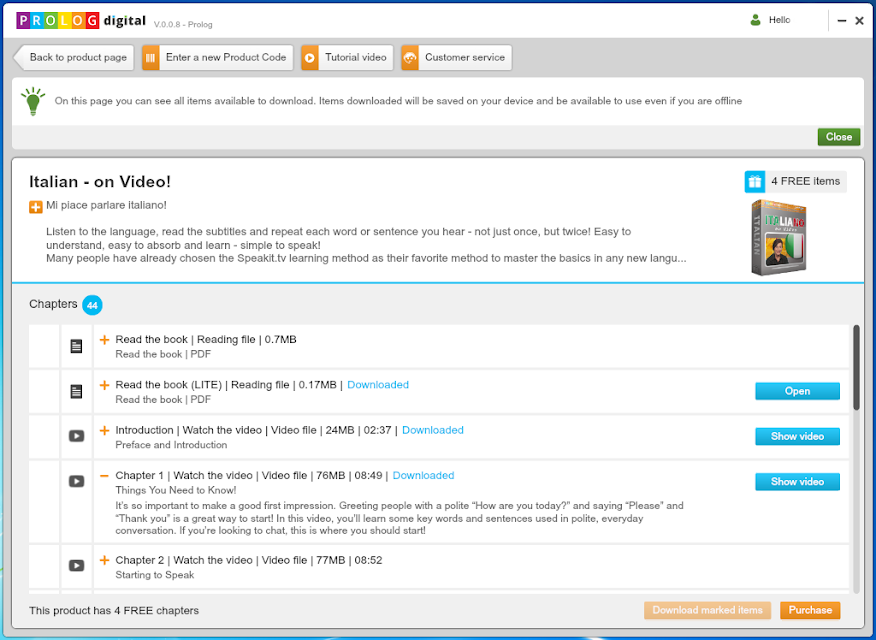Click the blue gift box icon
The width and height of the screenshot is (876, 640).
[755, 182]
